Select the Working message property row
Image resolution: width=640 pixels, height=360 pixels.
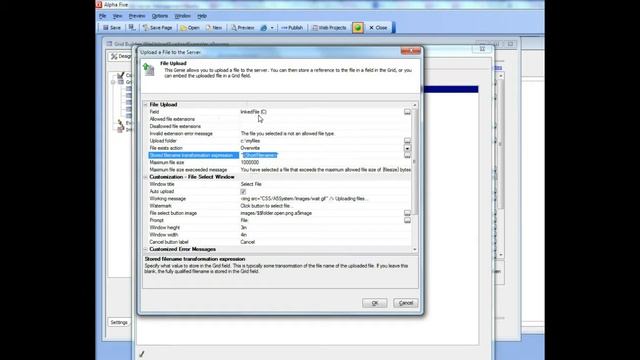click(x=280, y=199)
